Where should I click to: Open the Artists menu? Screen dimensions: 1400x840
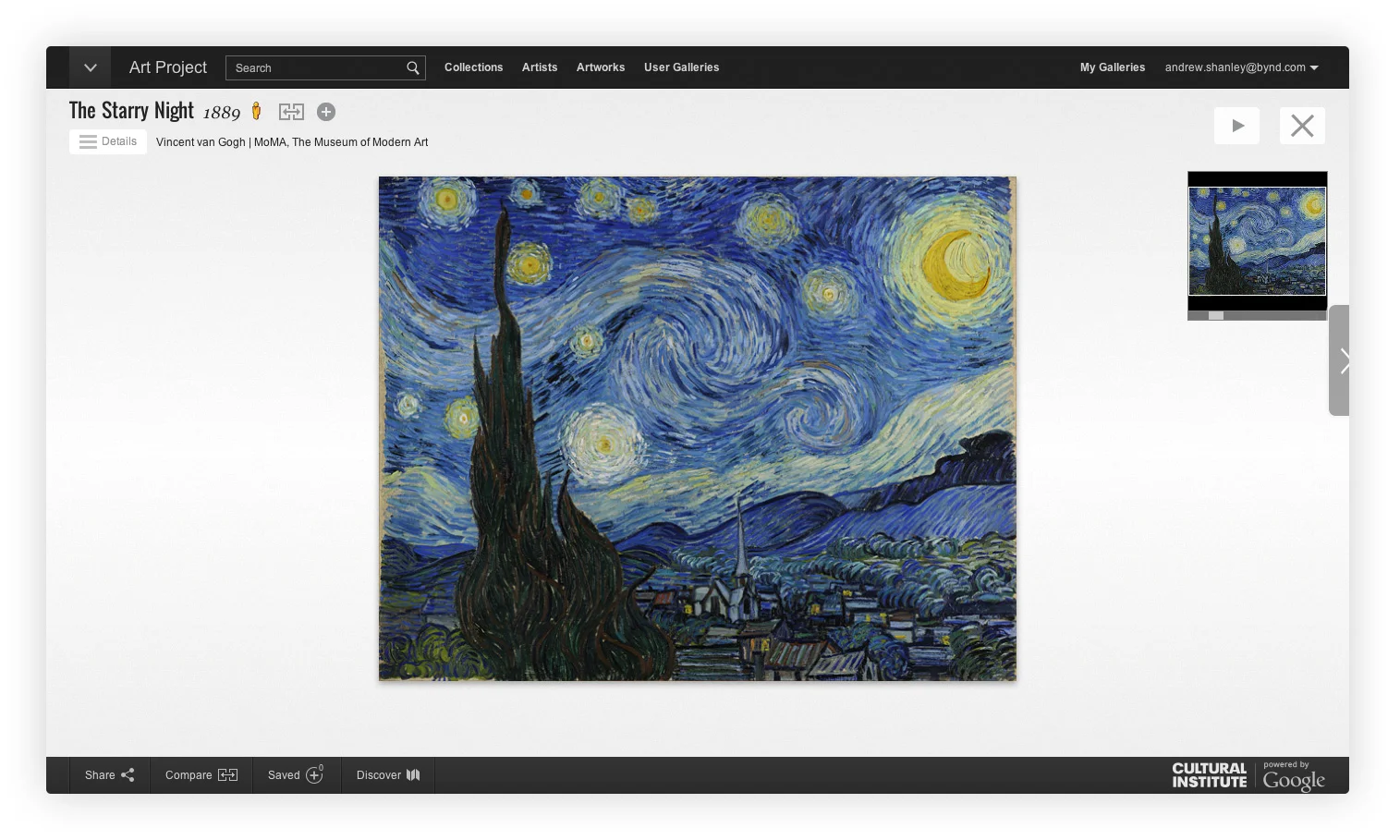[x=540, y=67]
